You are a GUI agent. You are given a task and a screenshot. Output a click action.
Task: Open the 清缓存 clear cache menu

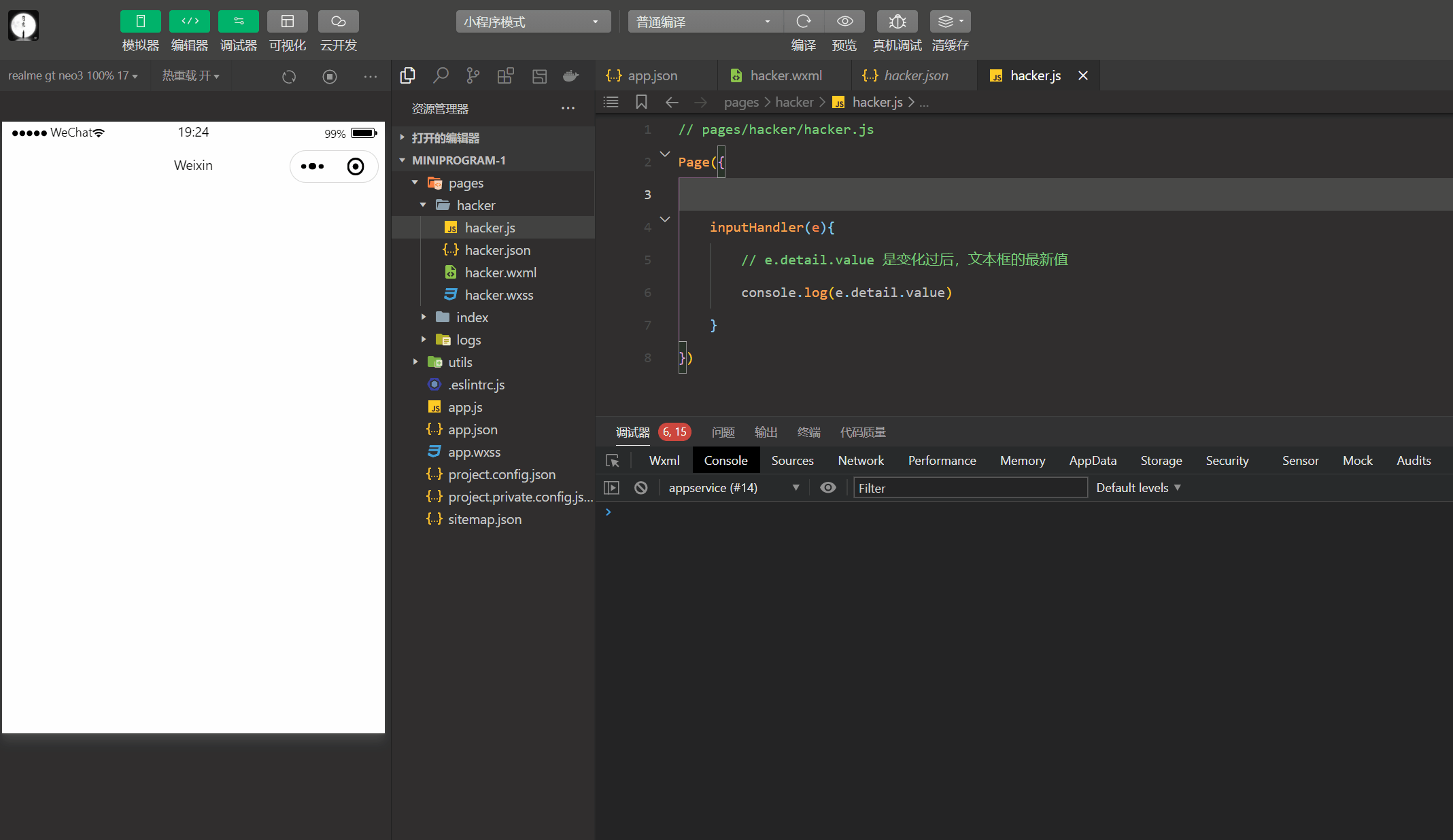(950, 22)
